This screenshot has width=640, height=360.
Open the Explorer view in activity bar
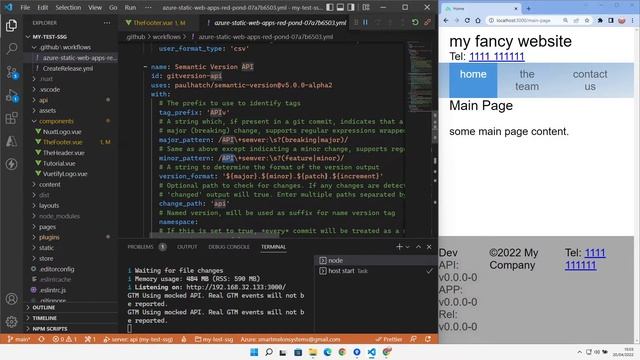tap(11, 25)
